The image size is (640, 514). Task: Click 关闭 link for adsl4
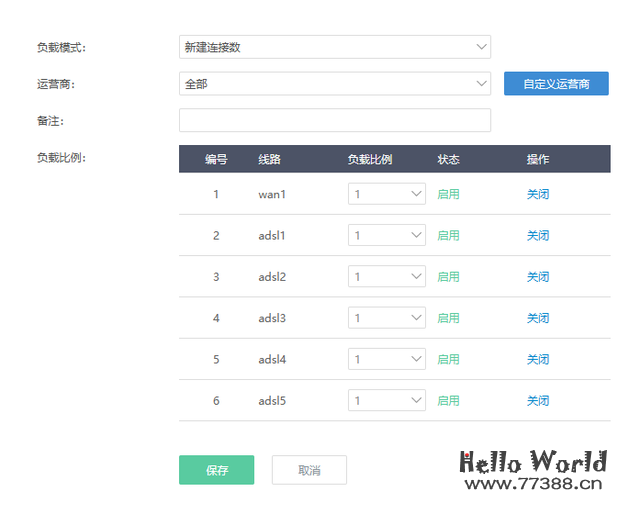(538, 359)
